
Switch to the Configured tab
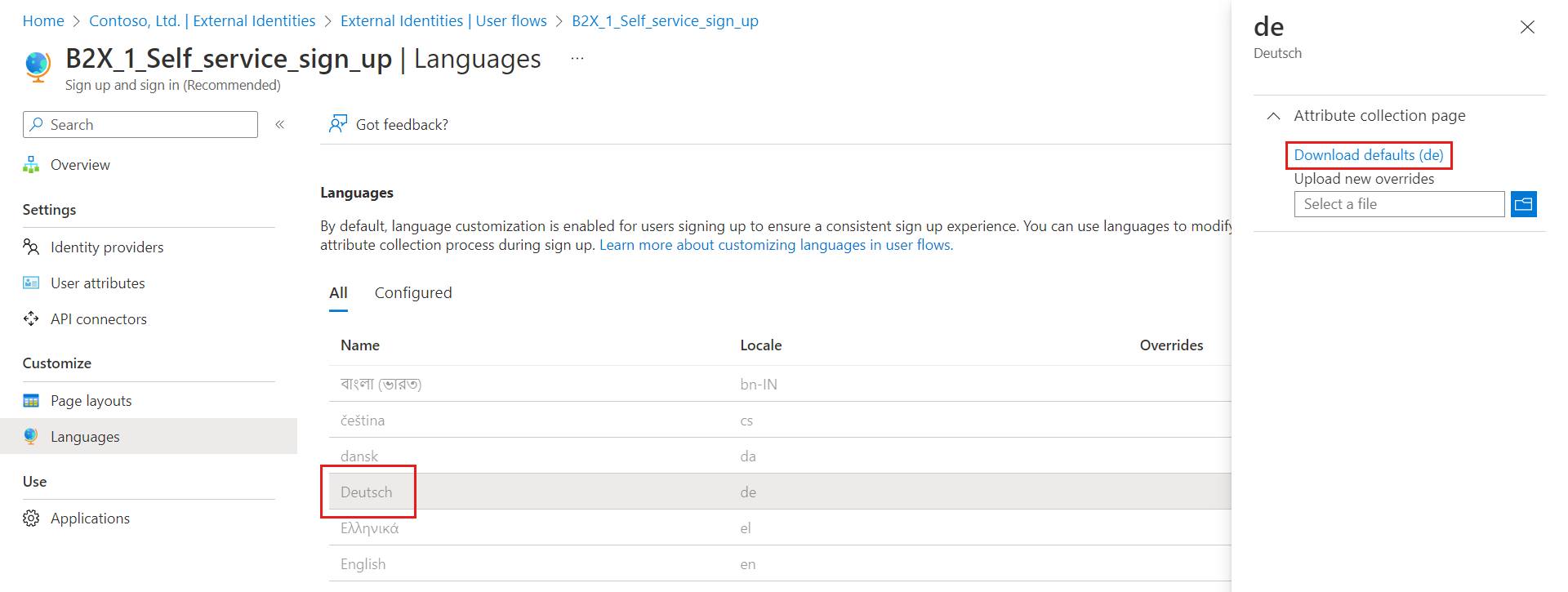click(413, 293)
